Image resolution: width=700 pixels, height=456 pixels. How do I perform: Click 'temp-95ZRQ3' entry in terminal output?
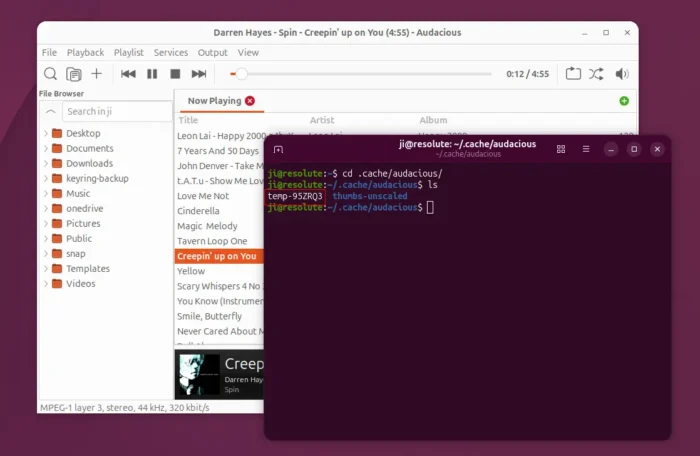coord(295,196)
